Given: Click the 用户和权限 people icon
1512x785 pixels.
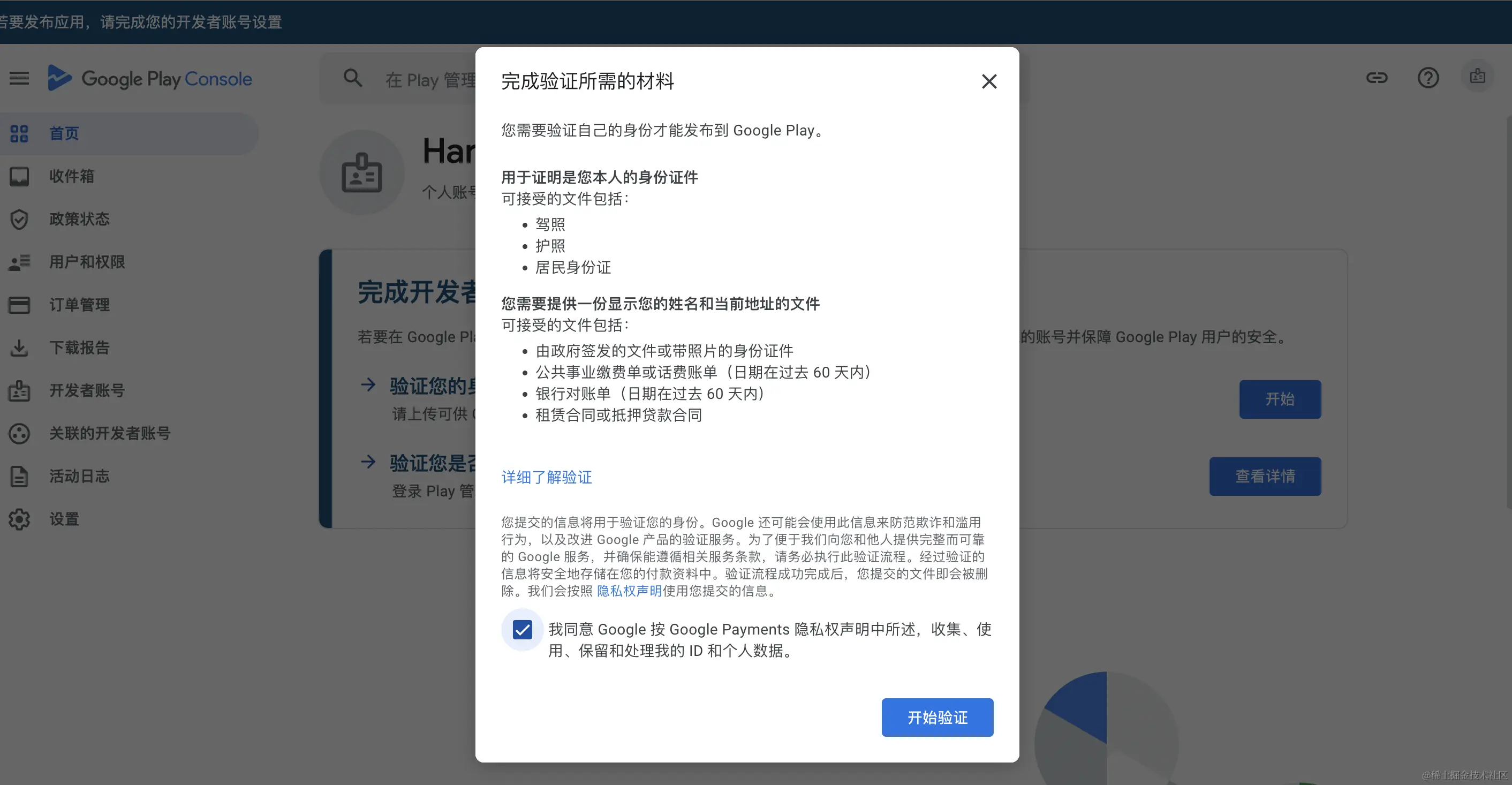Looking at the screenshot, I should pos(19,262).
